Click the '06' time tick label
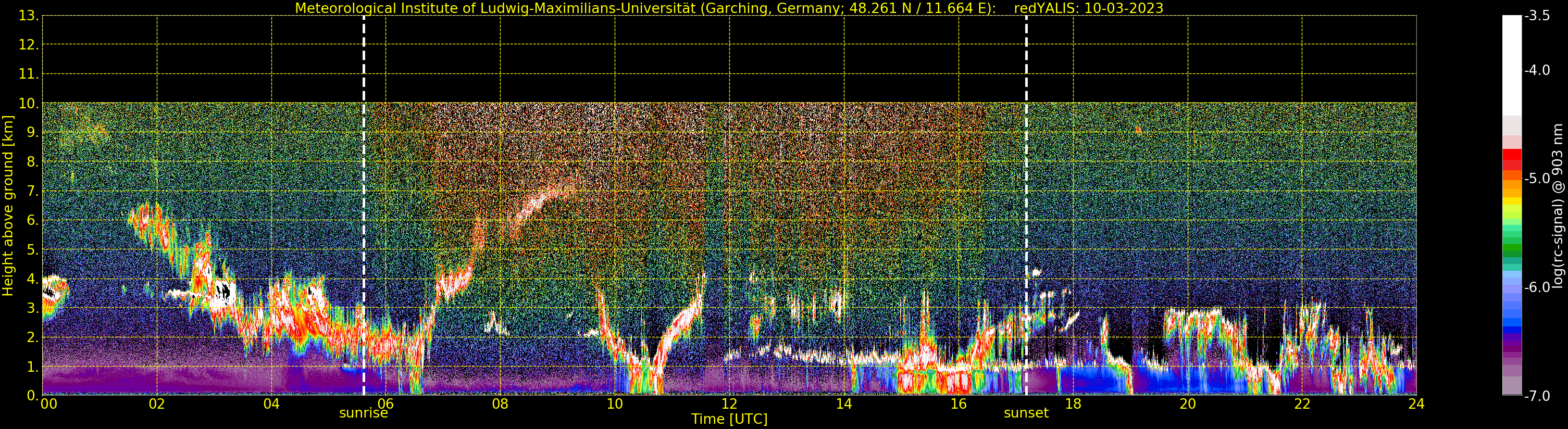 pyautogui.click(x=386, y=404)
